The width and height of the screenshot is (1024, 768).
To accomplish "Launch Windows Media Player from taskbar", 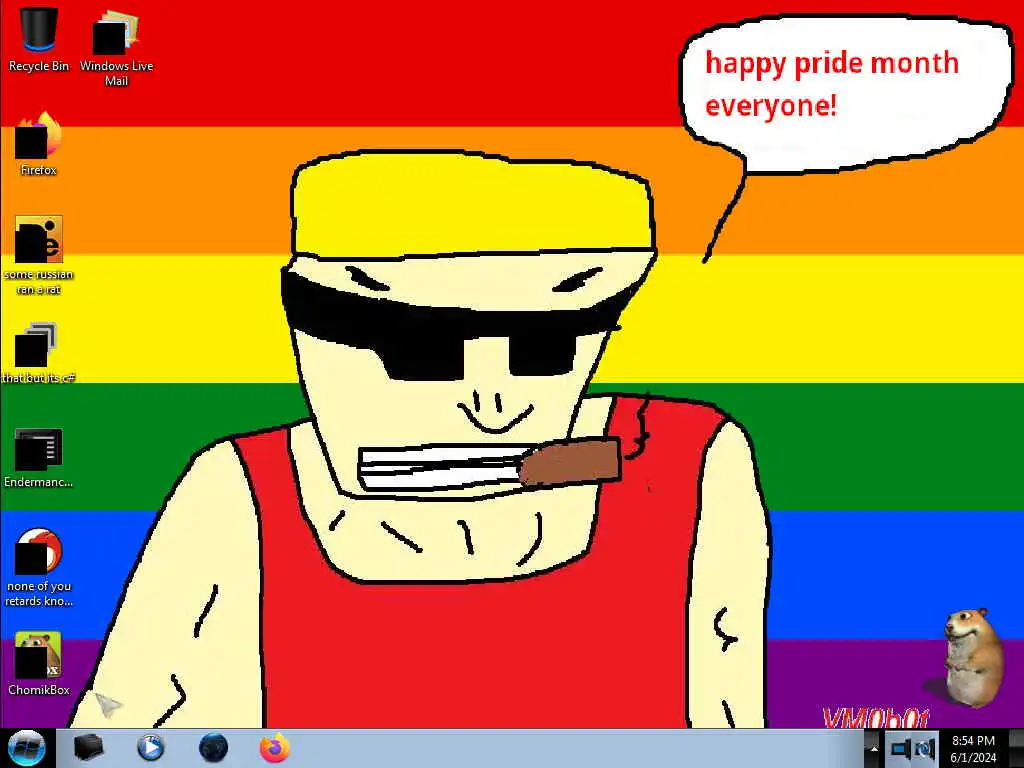I will click(x=150, y=748).
